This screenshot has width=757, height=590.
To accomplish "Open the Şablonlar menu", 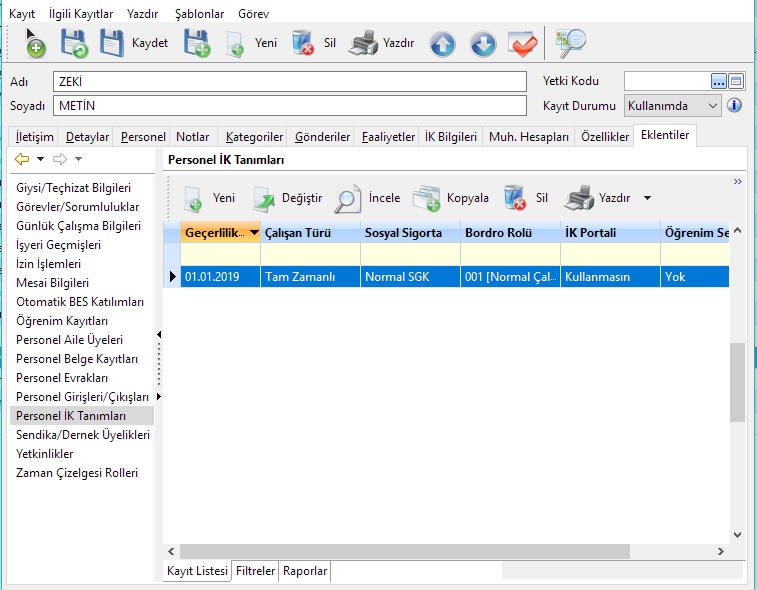I will [x=198, y=14].
